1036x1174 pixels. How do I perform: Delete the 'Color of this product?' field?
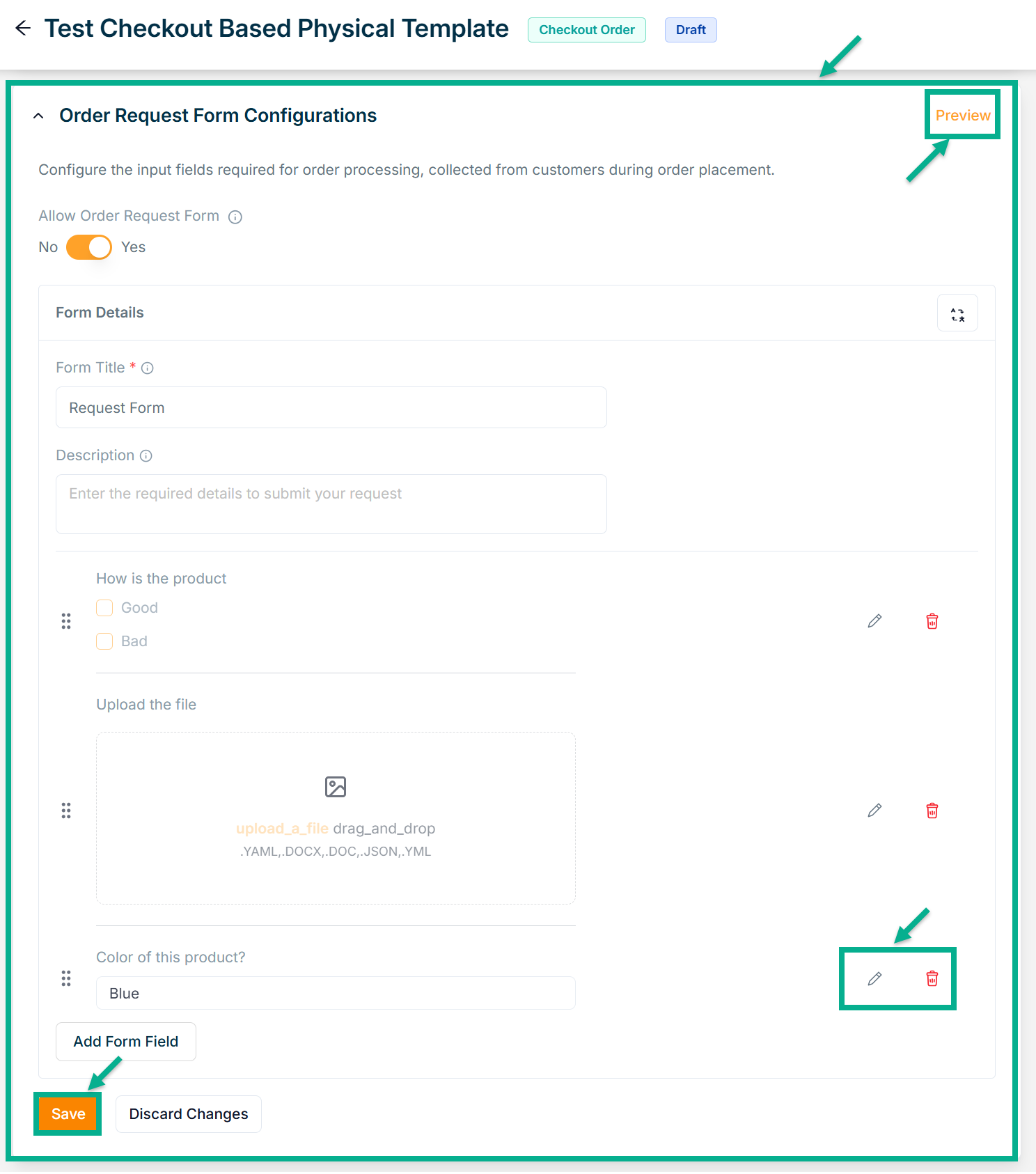932,979
